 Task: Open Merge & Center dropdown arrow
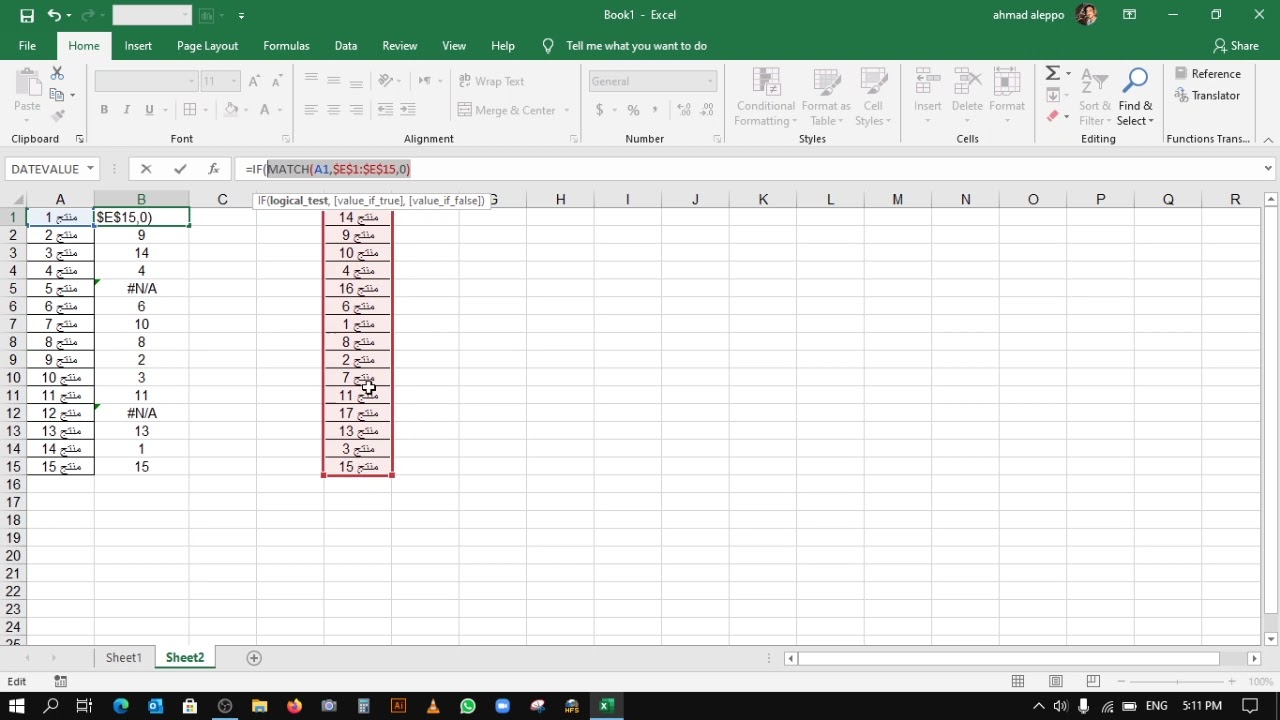pyautogui.click(x=566, y=110)
